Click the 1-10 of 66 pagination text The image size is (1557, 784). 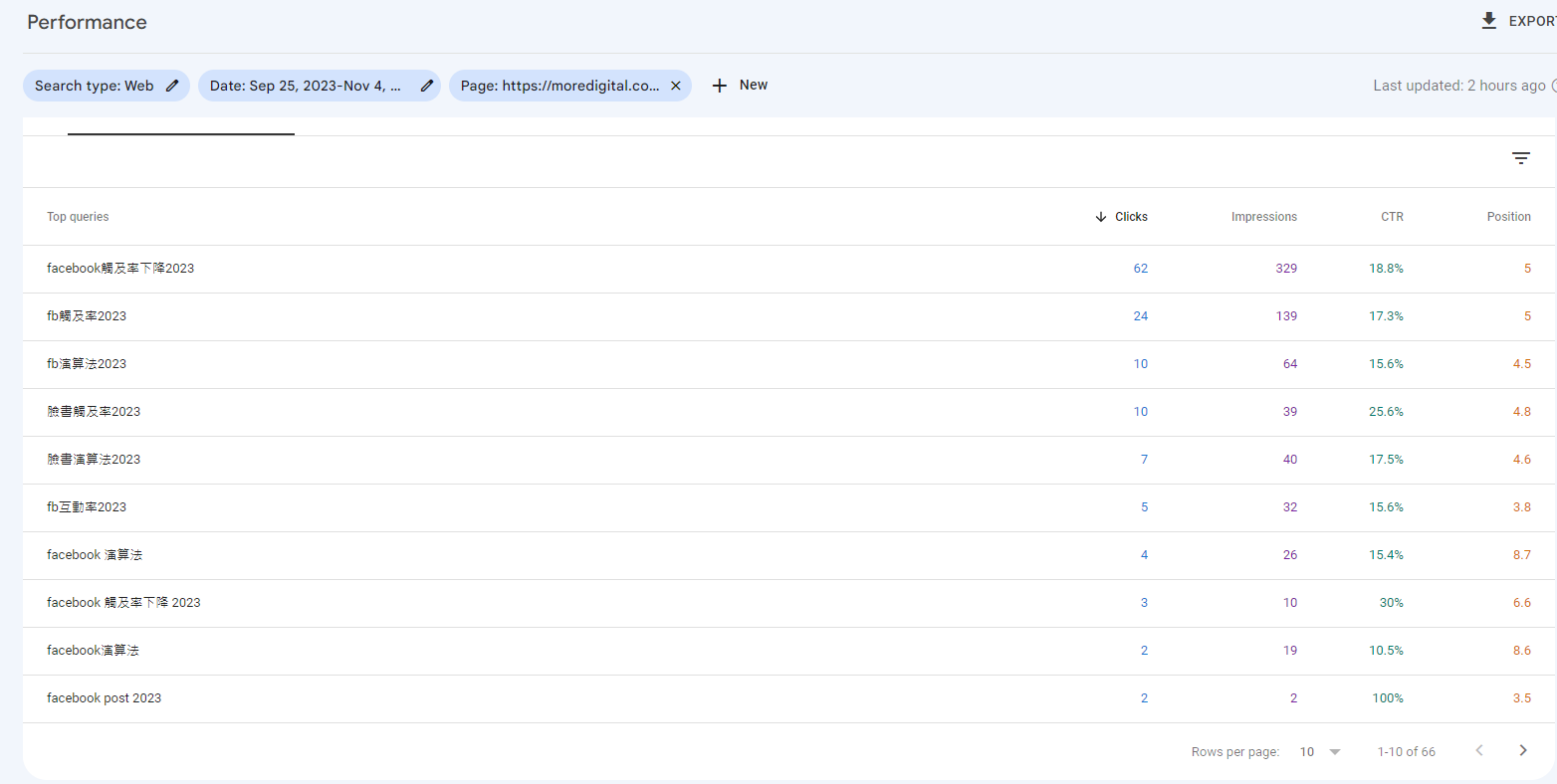pos(1407,752)
